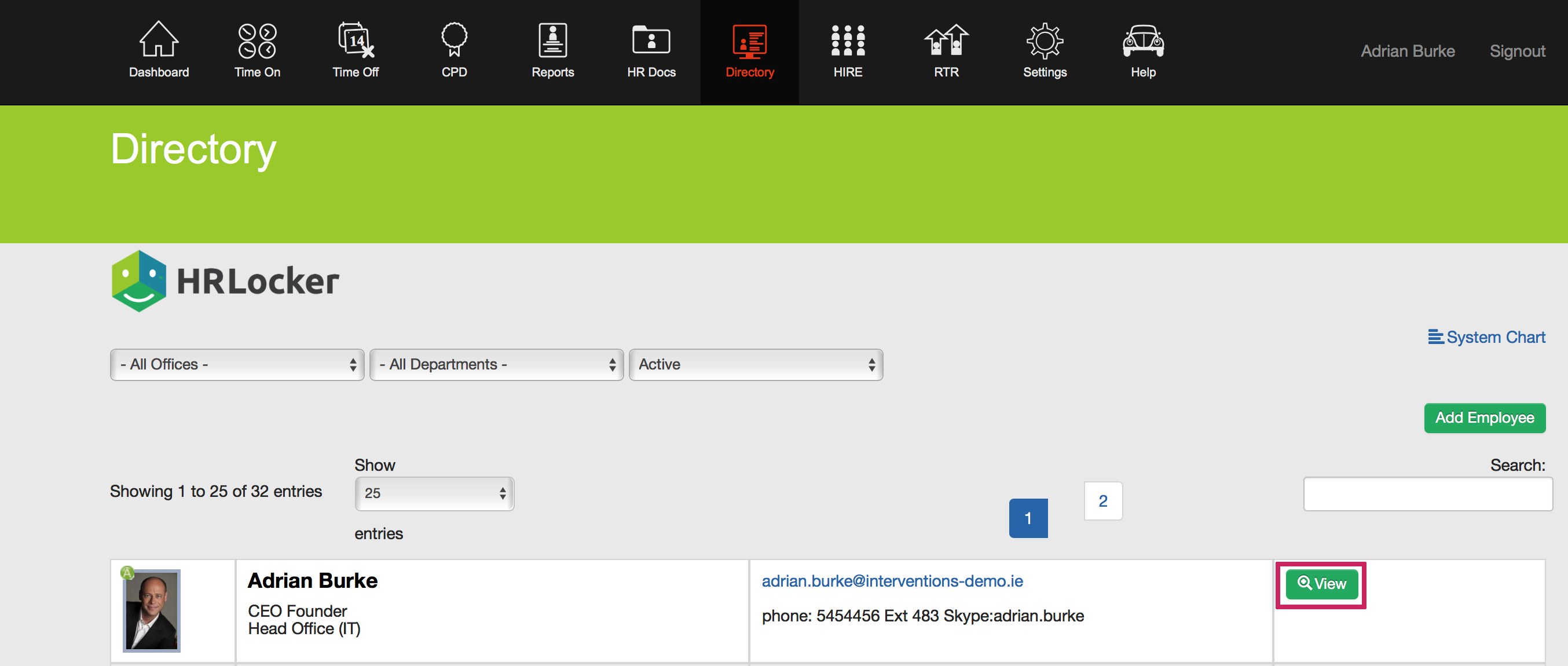Go to page 2 of entries
The image size is (1568, 666).
point(1103,501)
